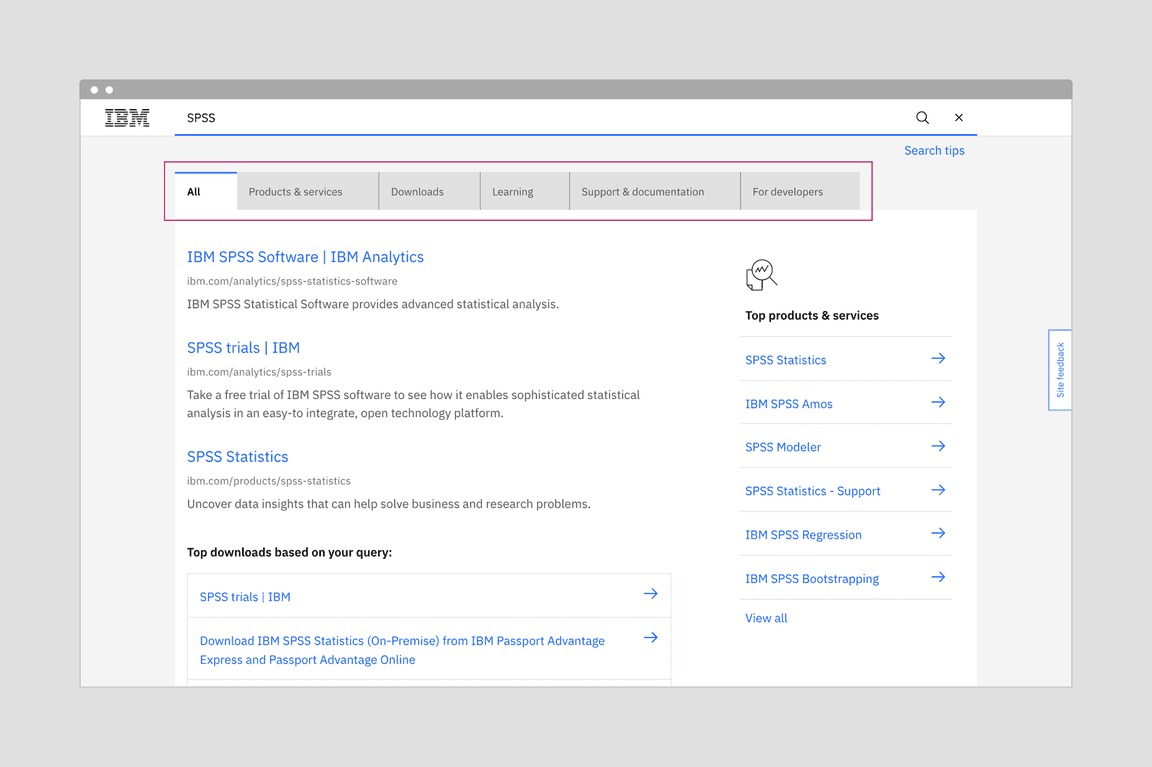Switch to the Downloads tab
The height and width of the screenshot is (767, 1152).
[x=416, y=191]
